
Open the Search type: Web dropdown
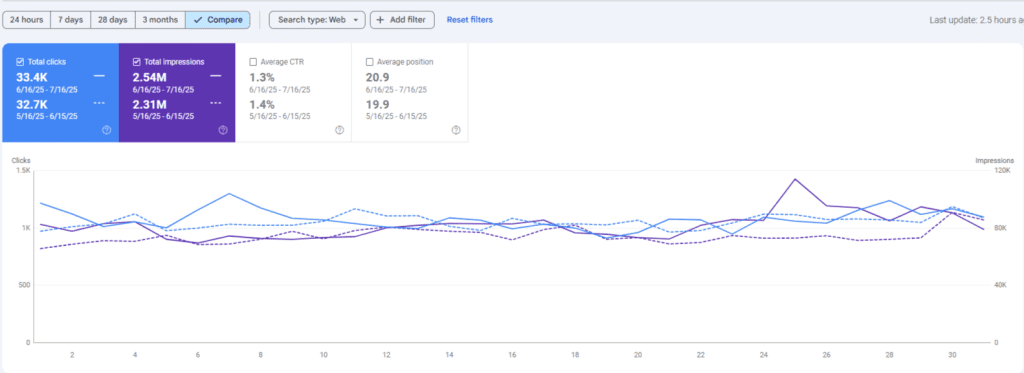pos(317,20)
